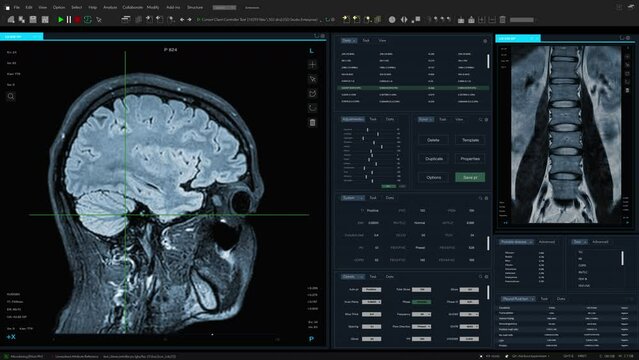Screen dimensions: 639x360
Task: Click the +X orientation marker in brain viewer
Action: pos(11,337)
